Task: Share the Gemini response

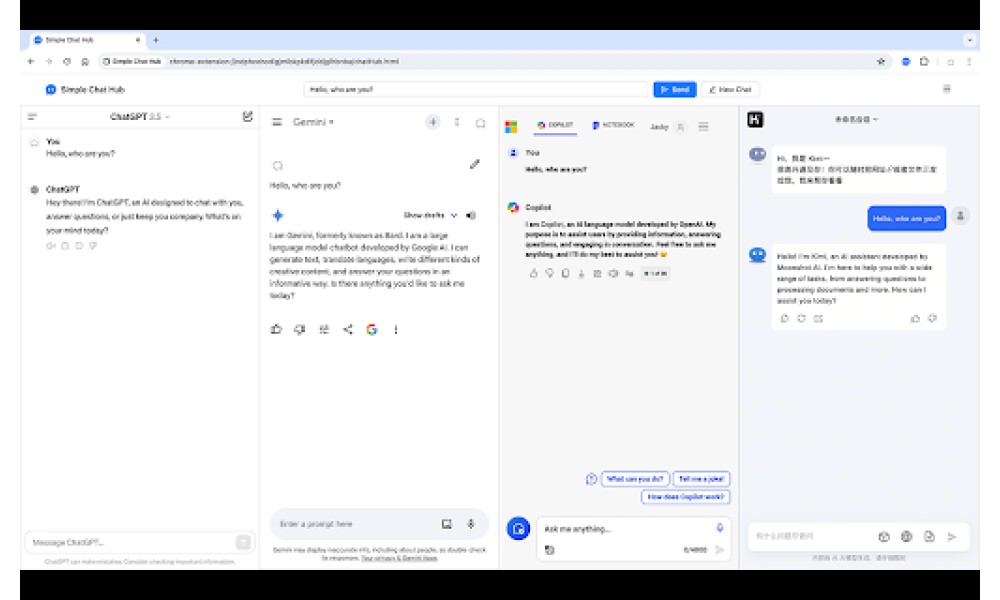Action: [x=348, y=329]
